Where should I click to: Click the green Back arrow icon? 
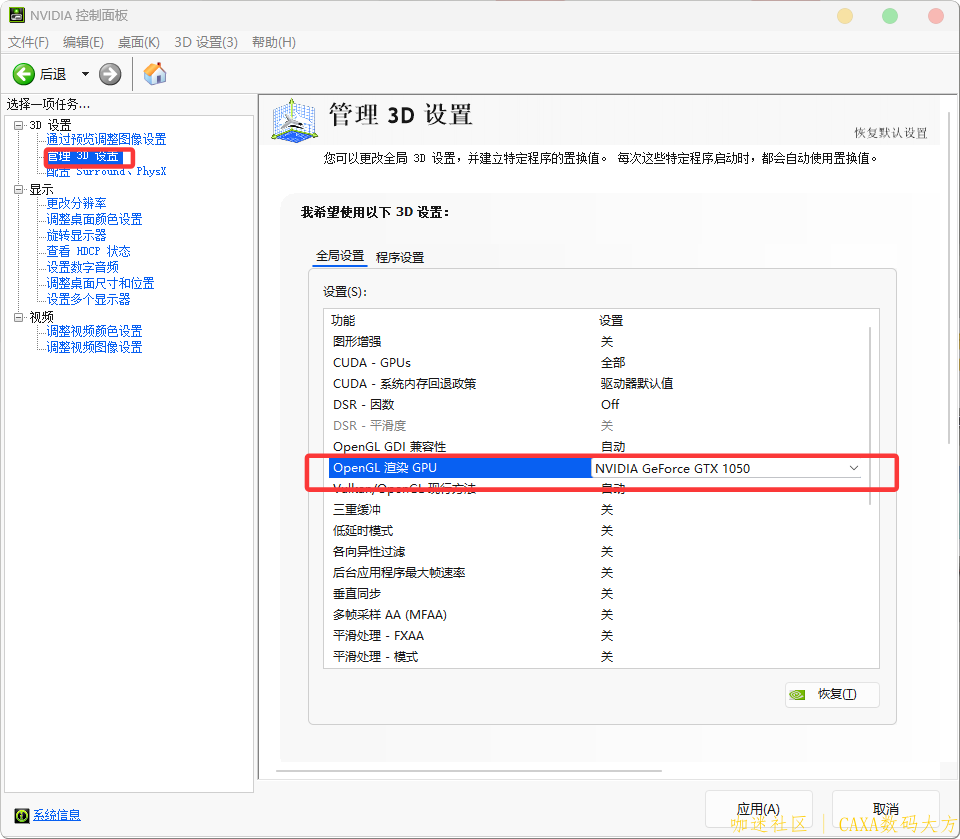23,74
